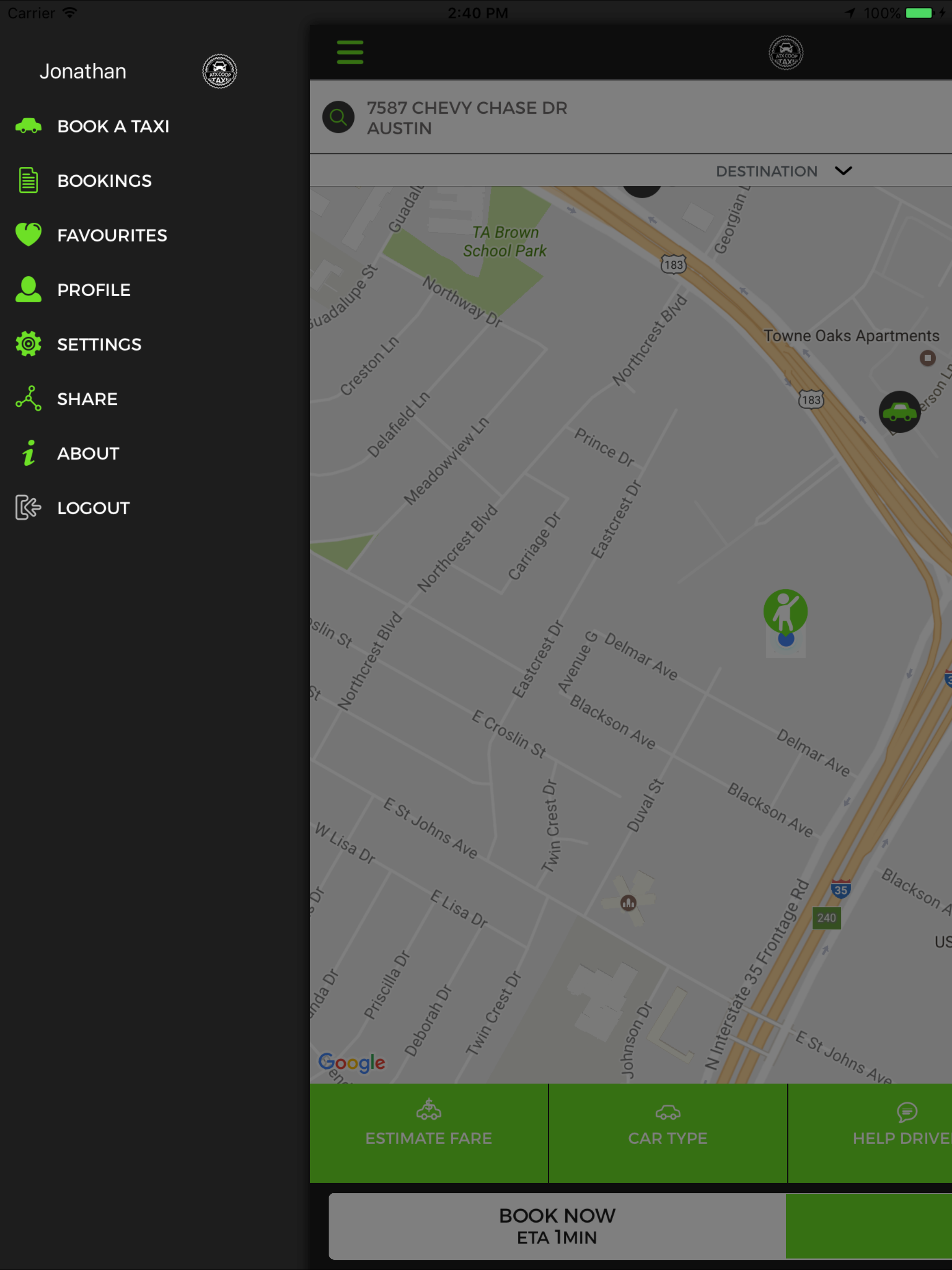
Task: Click the Share network icon
Action: point(28,398)
